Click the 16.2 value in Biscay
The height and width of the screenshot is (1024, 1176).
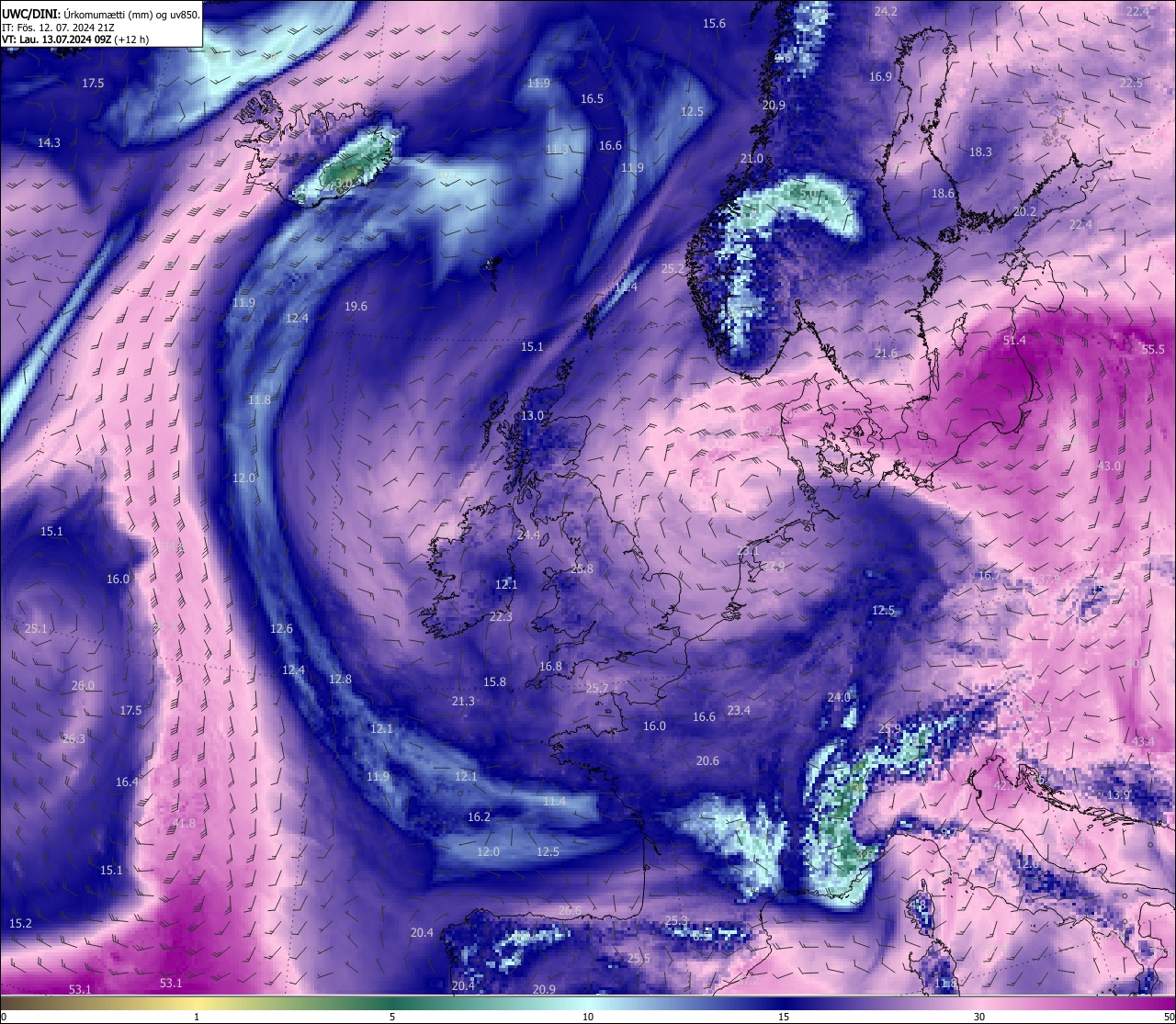[x=479, y=816]
